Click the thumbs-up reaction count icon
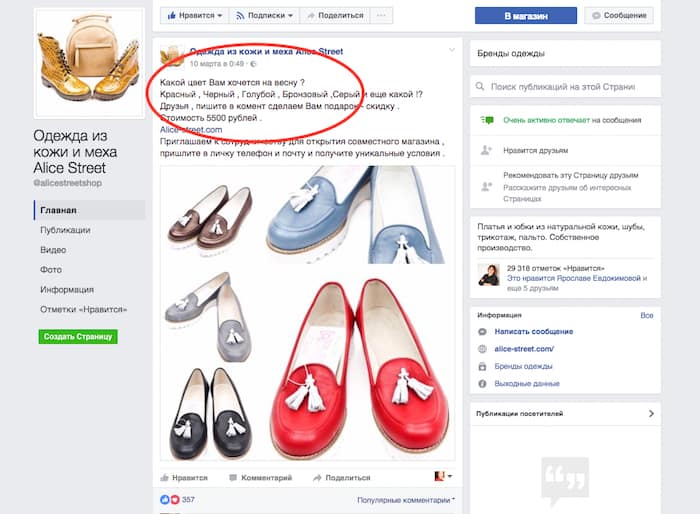Screen dimensions: 700x514 coord(166,499)
